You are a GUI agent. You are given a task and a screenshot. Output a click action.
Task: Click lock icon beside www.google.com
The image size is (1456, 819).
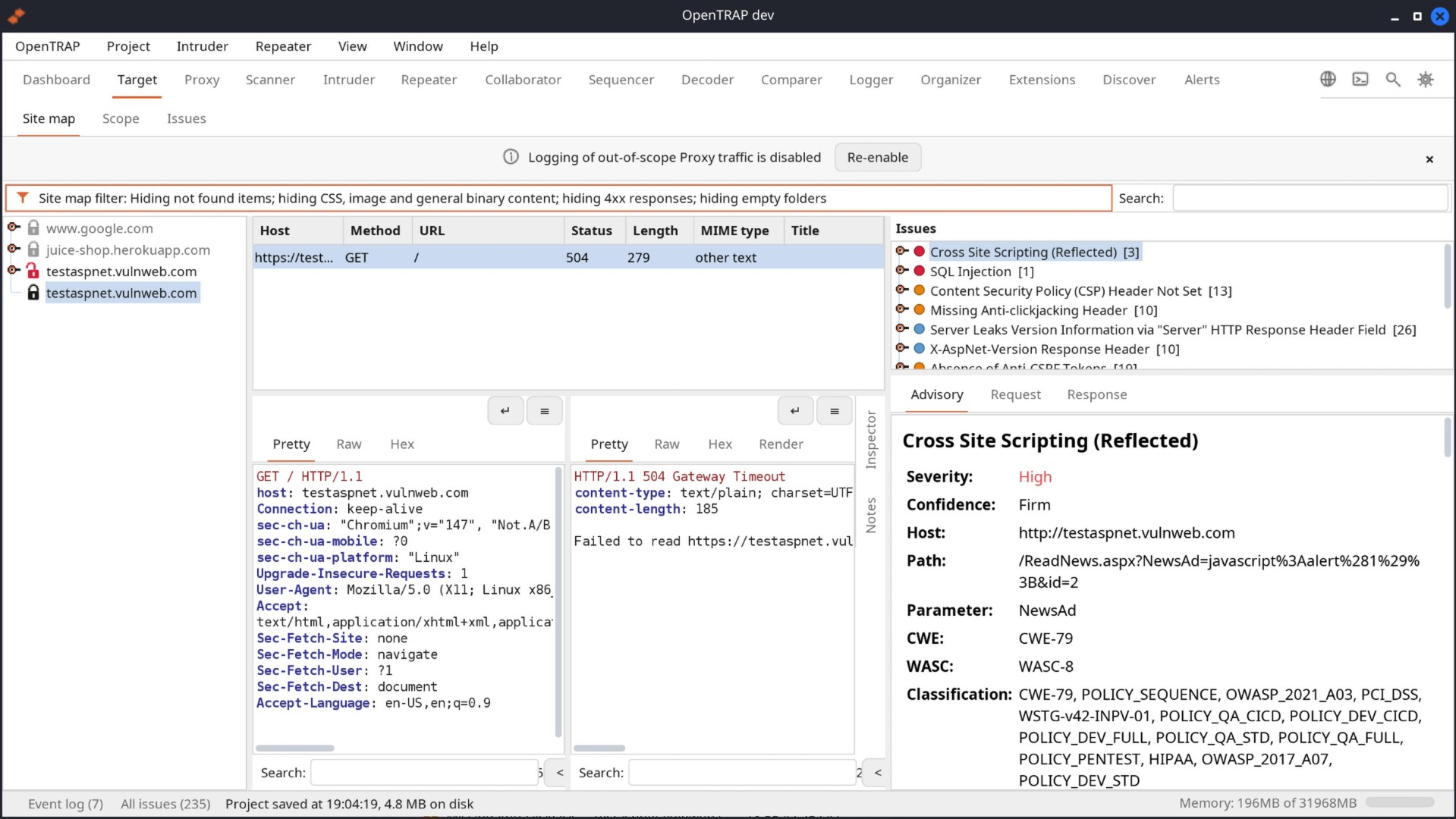click(x=33, y=227)
